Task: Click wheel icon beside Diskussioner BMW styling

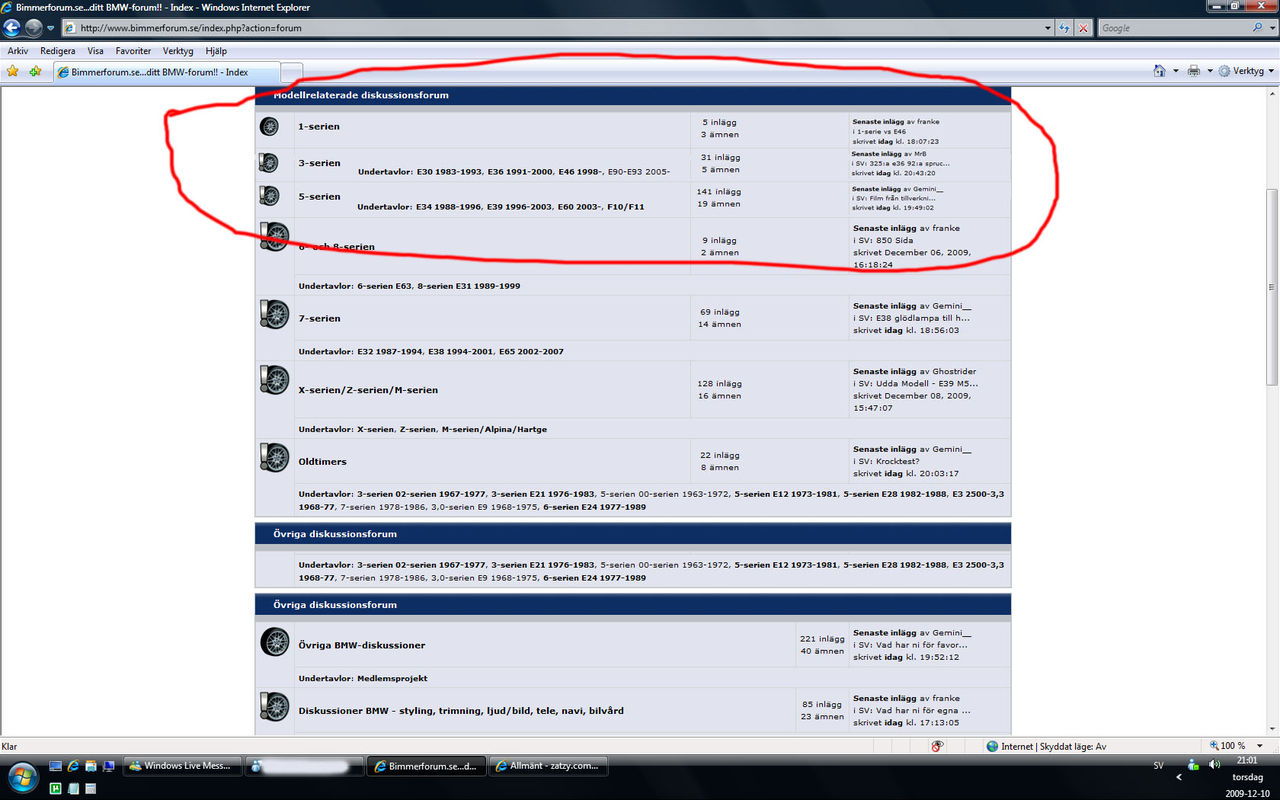Action: point(274,707)
